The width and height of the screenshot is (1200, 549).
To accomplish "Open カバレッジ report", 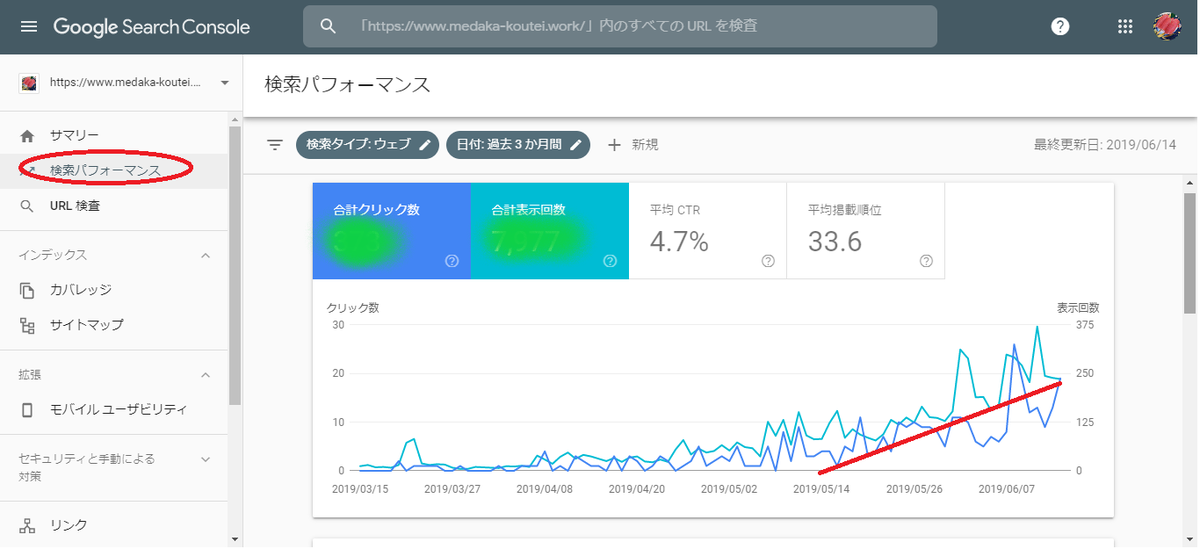I will (81, 290).
